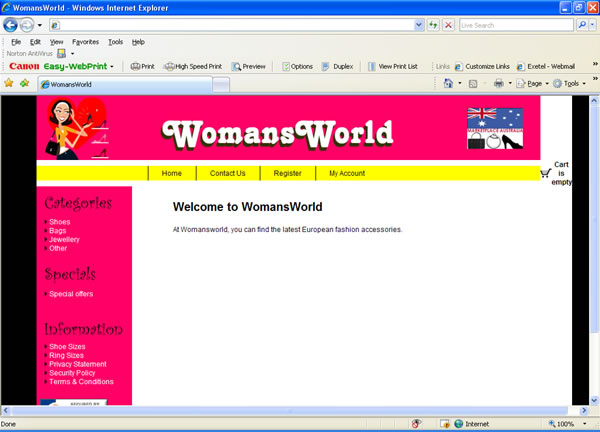Click the Australian marketplace flag logo
Viewport: 600px width, 432px height.
tap(495, 129)
